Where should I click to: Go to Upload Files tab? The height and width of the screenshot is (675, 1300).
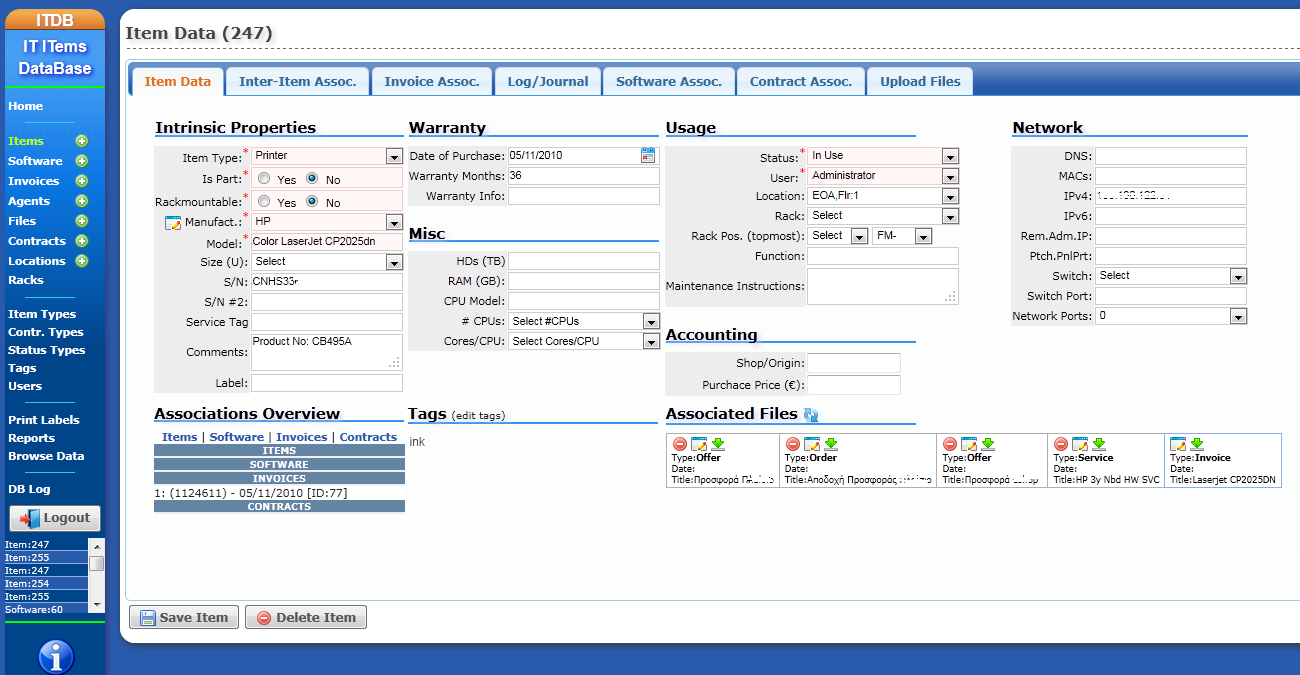(x=920, y=81)
